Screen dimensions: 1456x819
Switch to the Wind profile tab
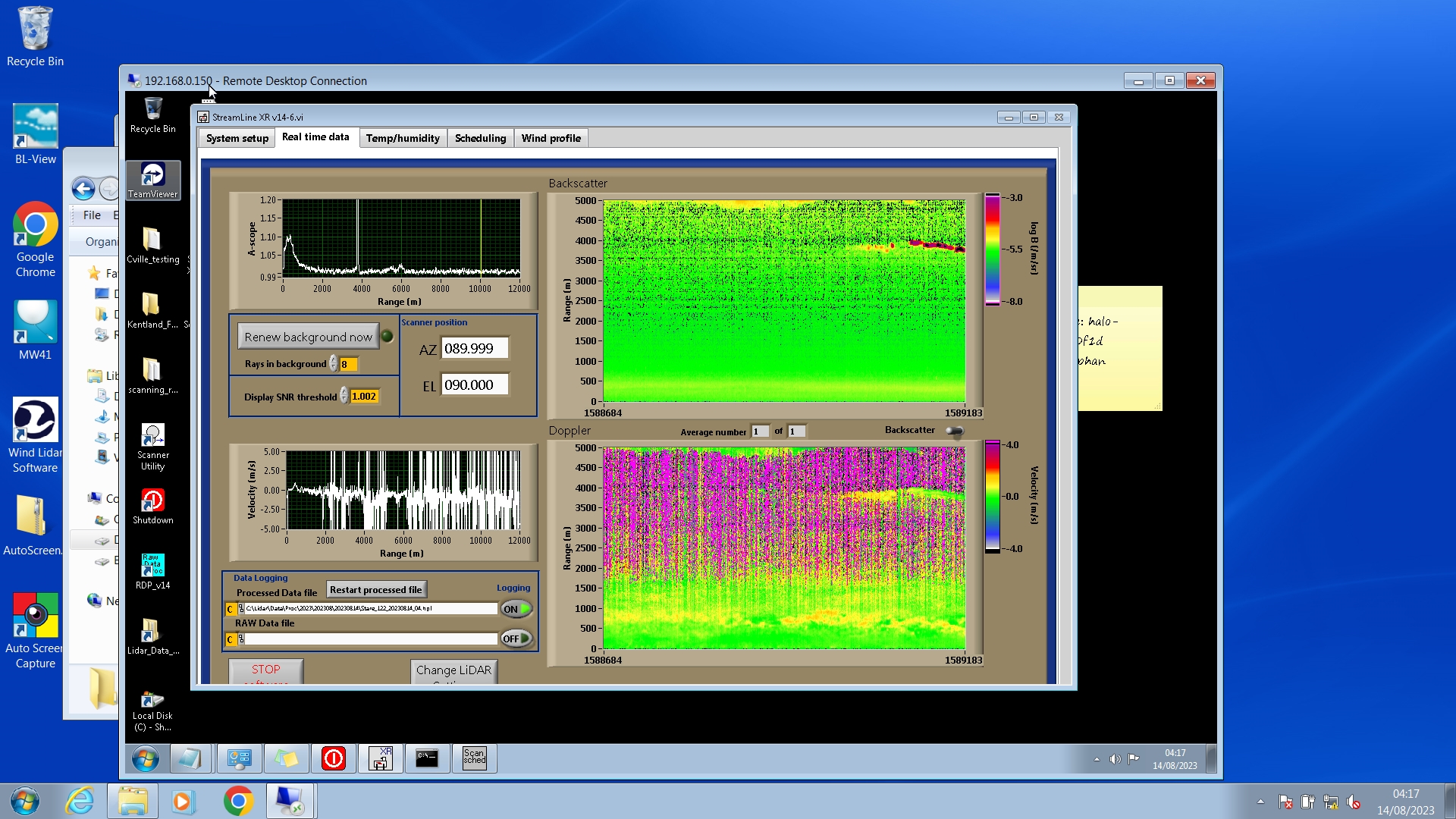coord(551,138)
